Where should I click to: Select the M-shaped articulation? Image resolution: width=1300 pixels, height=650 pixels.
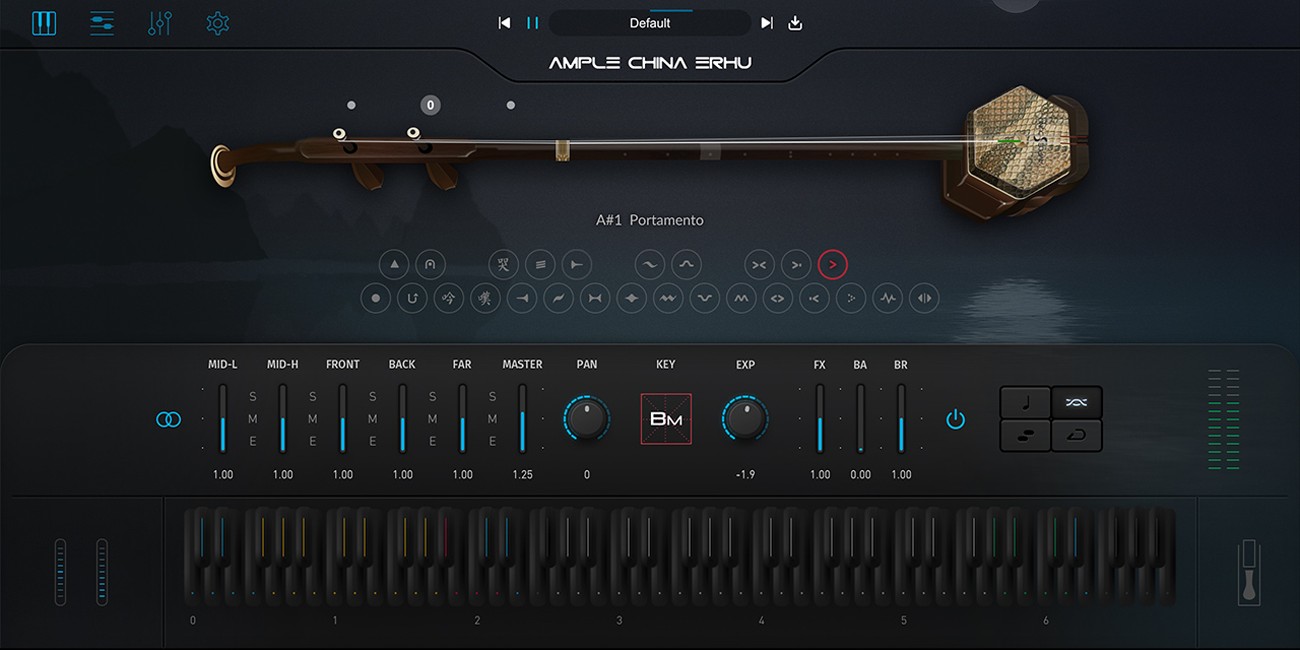coord(741,298)
